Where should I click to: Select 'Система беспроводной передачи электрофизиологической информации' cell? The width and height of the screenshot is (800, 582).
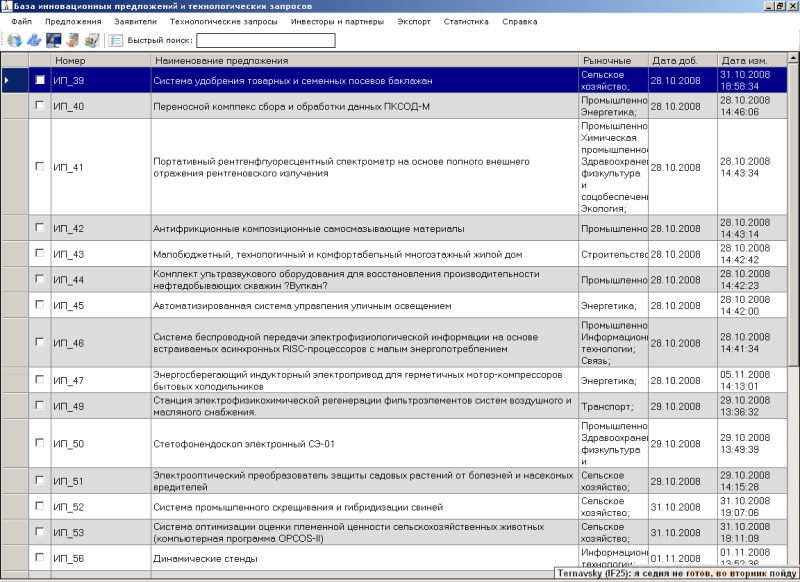[365, 343]
